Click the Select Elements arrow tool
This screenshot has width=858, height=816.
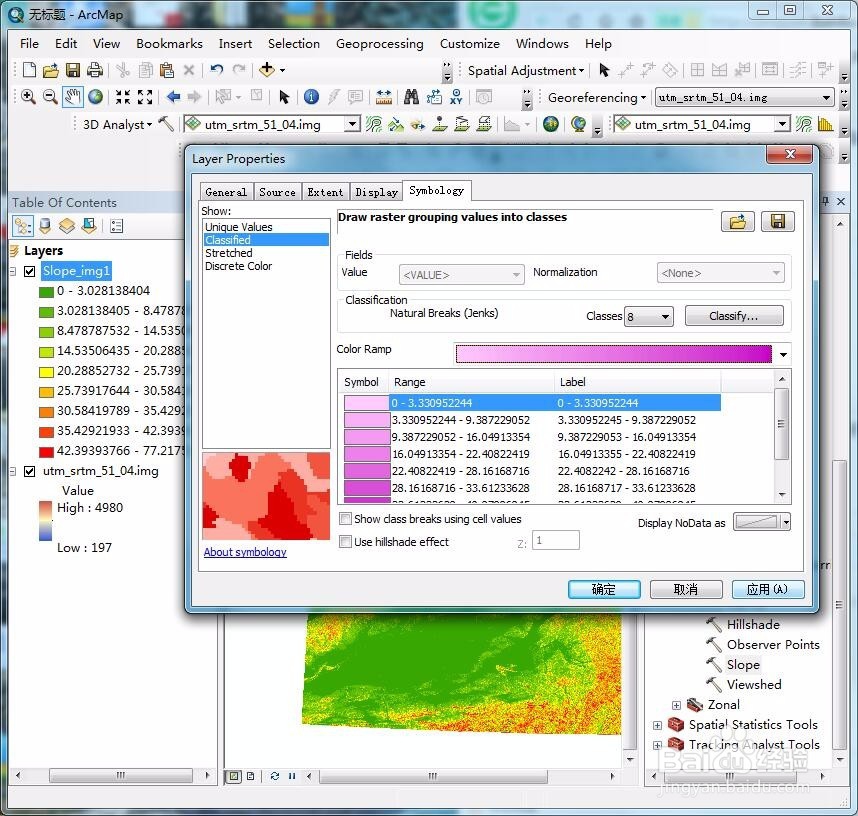(x=283, y=97)
